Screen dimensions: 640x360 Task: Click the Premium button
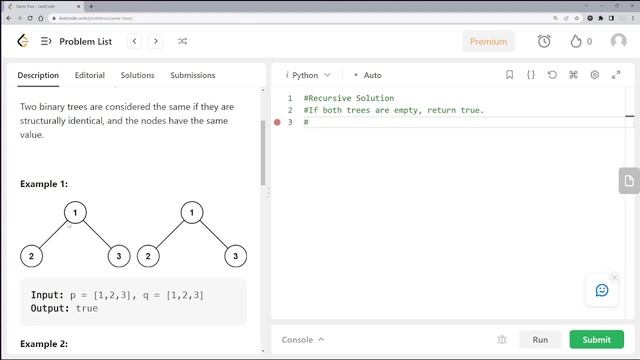(x=488, y=41)
